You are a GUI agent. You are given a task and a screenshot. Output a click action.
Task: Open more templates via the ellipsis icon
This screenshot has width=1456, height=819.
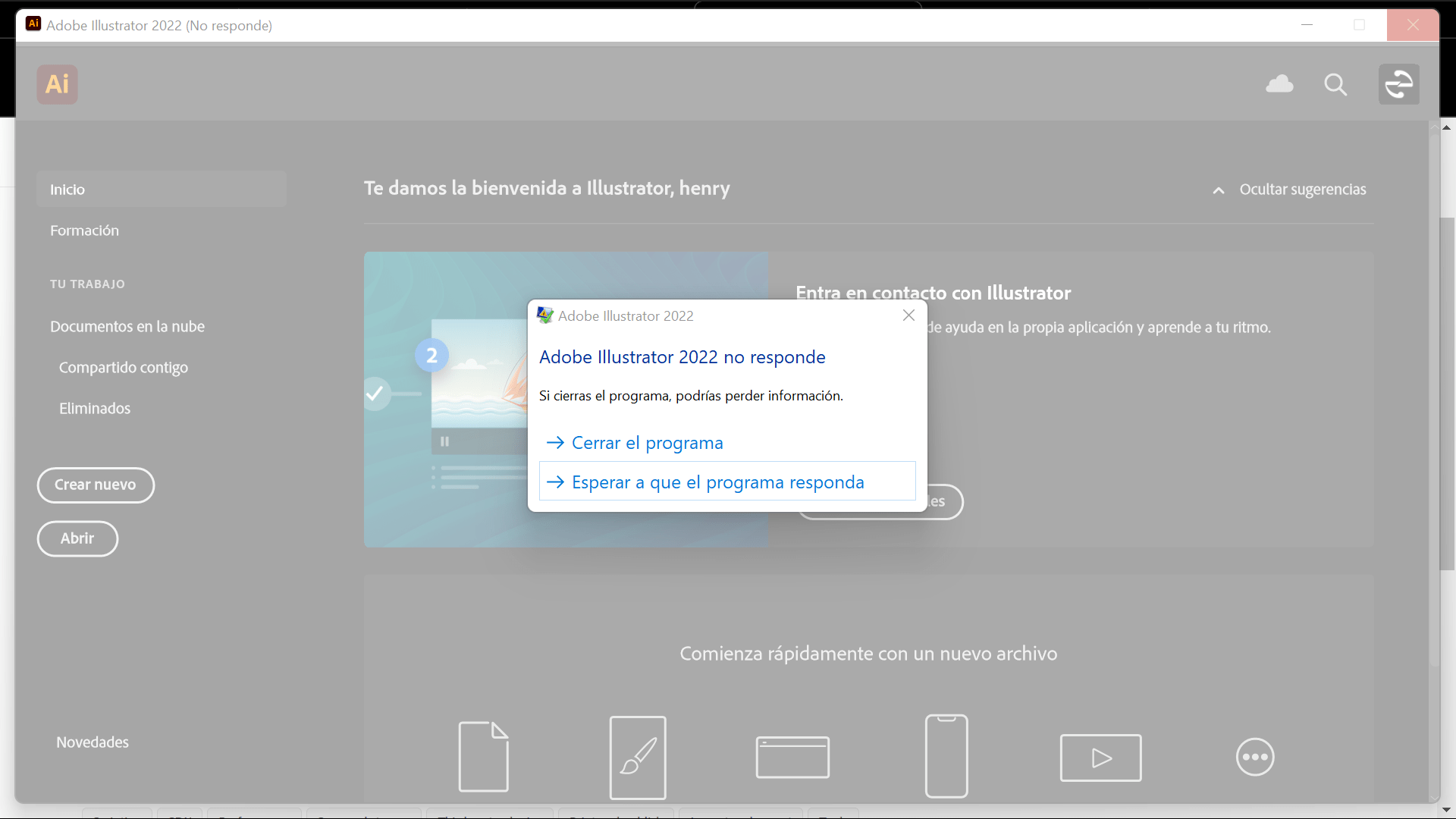(1255, 756)
